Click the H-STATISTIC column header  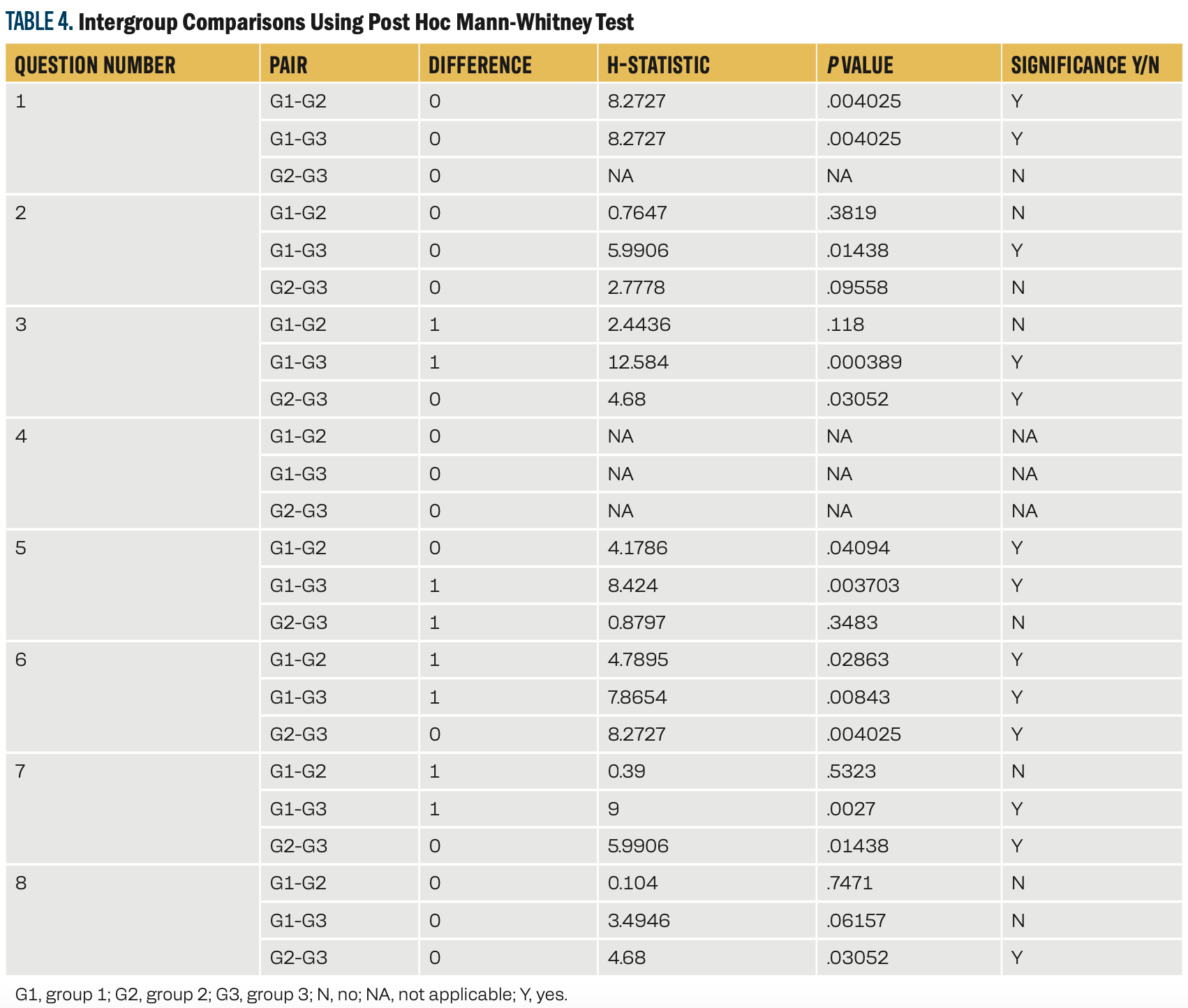[x=658, y=66]
